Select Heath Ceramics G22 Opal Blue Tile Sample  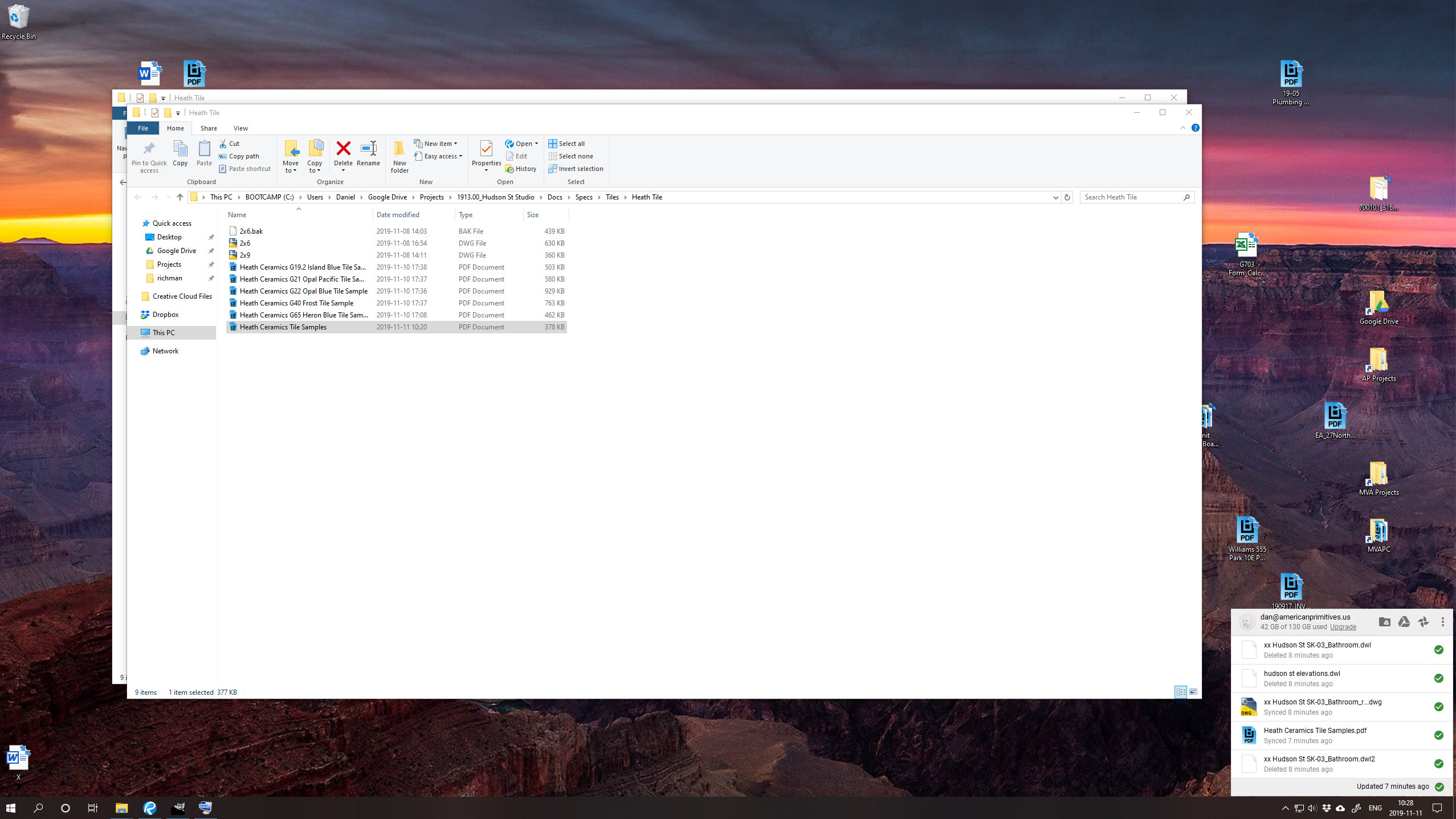[397, 291]
